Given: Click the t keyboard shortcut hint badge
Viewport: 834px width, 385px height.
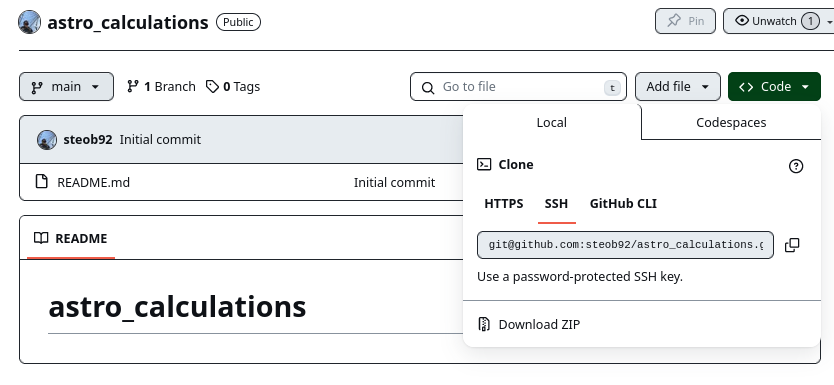Looking at the screenshot, I should click(x=612, y=88).
